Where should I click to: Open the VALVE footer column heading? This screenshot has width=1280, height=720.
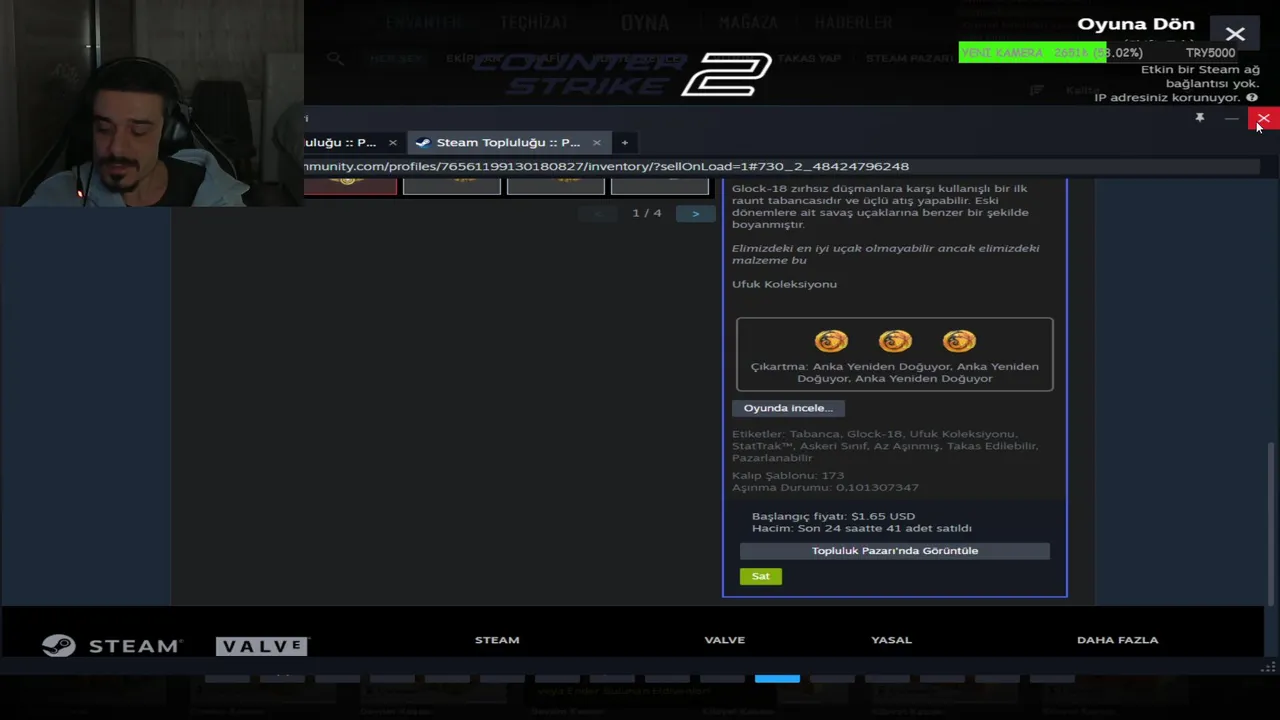click(725, 640)
